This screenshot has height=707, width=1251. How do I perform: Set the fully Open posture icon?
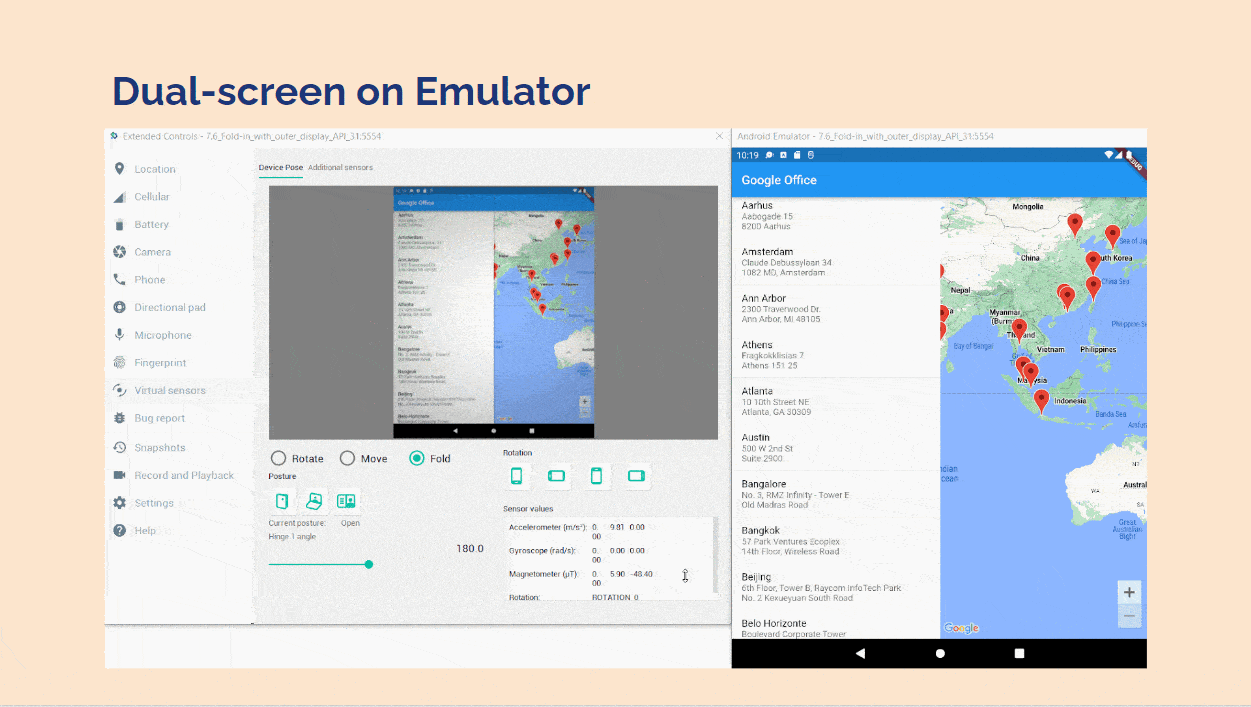coord(347,501)
